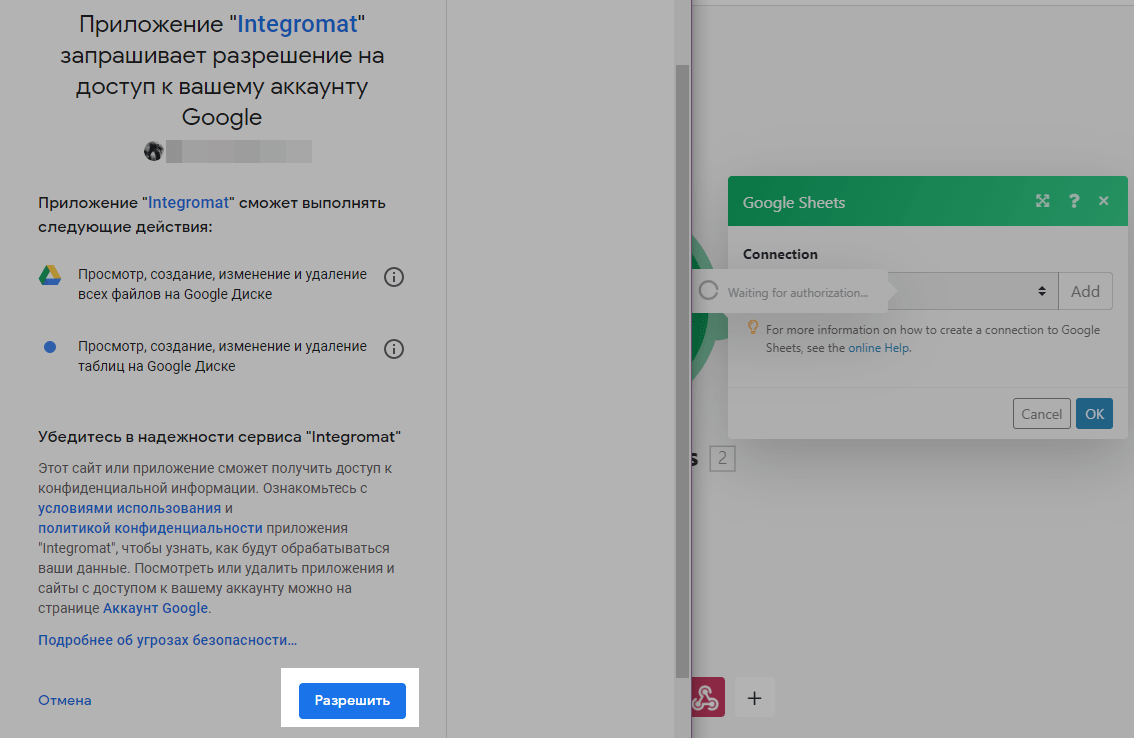The height and width of the screenshot is (738, 1134).
Task: Open the Connection dropdown
Action: point(973,292)
